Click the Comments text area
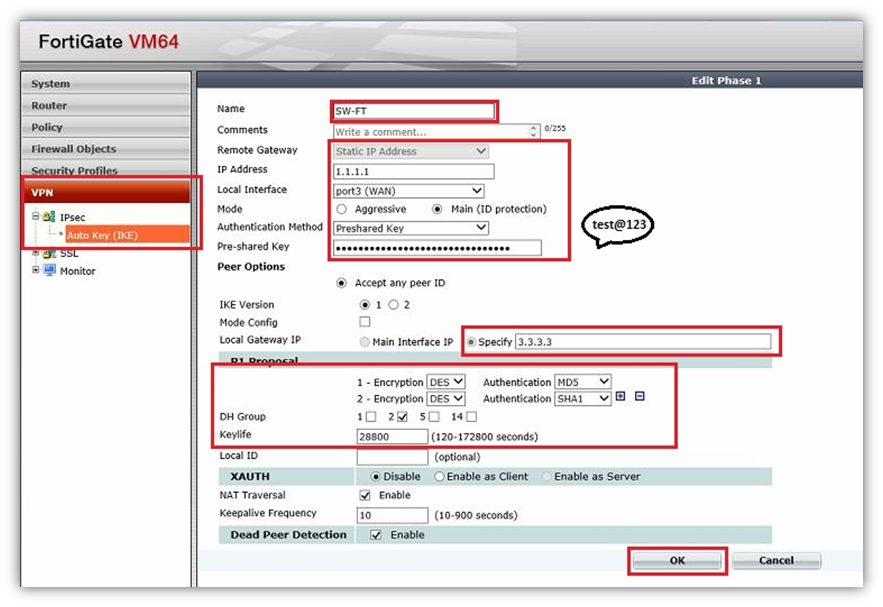 click(436, 132)
